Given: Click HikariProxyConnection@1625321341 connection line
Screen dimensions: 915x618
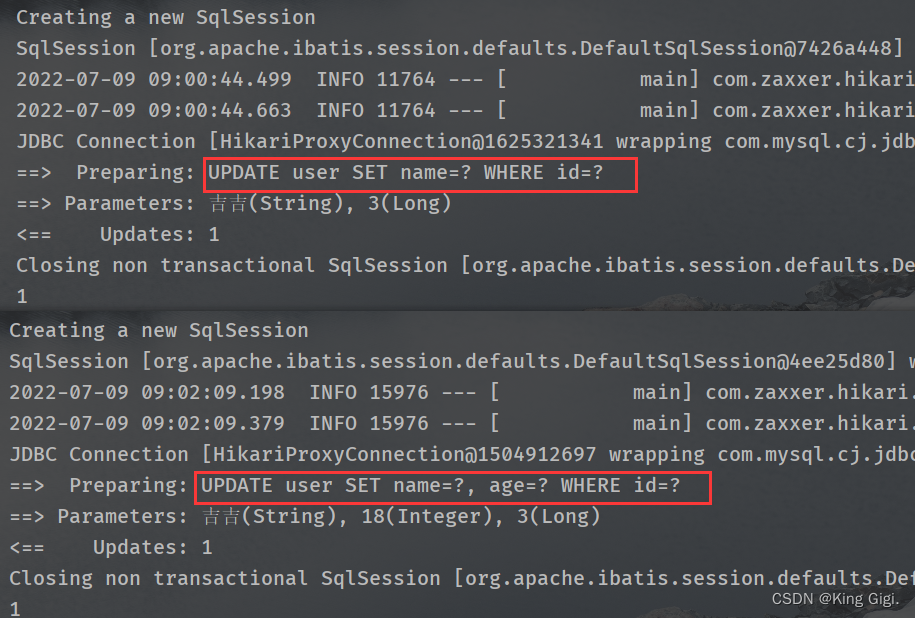Looking at the screenshot, I should point(465,141).
